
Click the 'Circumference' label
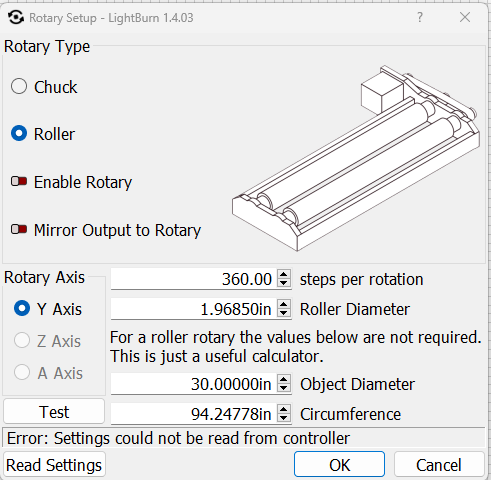pos(350,414)
